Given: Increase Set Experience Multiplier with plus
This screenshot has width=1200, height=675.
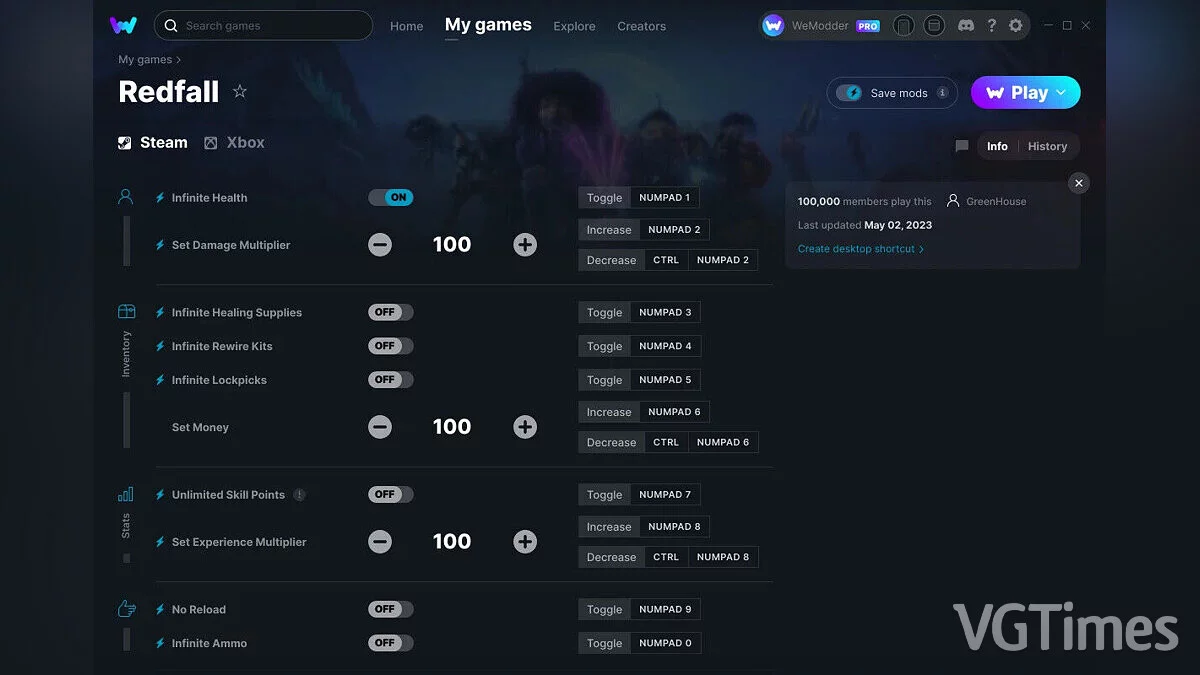Looking at the screenshot, I should point(525,542).
